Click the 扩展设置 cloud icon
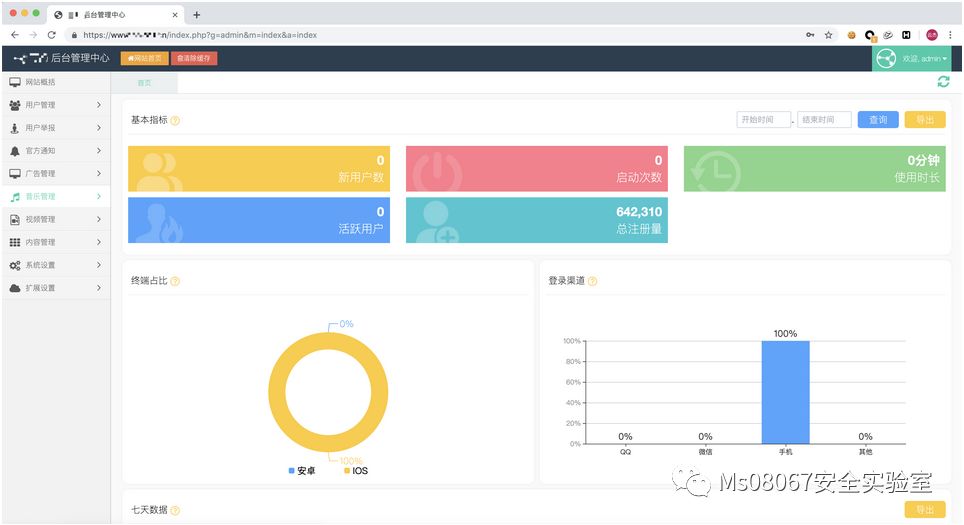 15,288
